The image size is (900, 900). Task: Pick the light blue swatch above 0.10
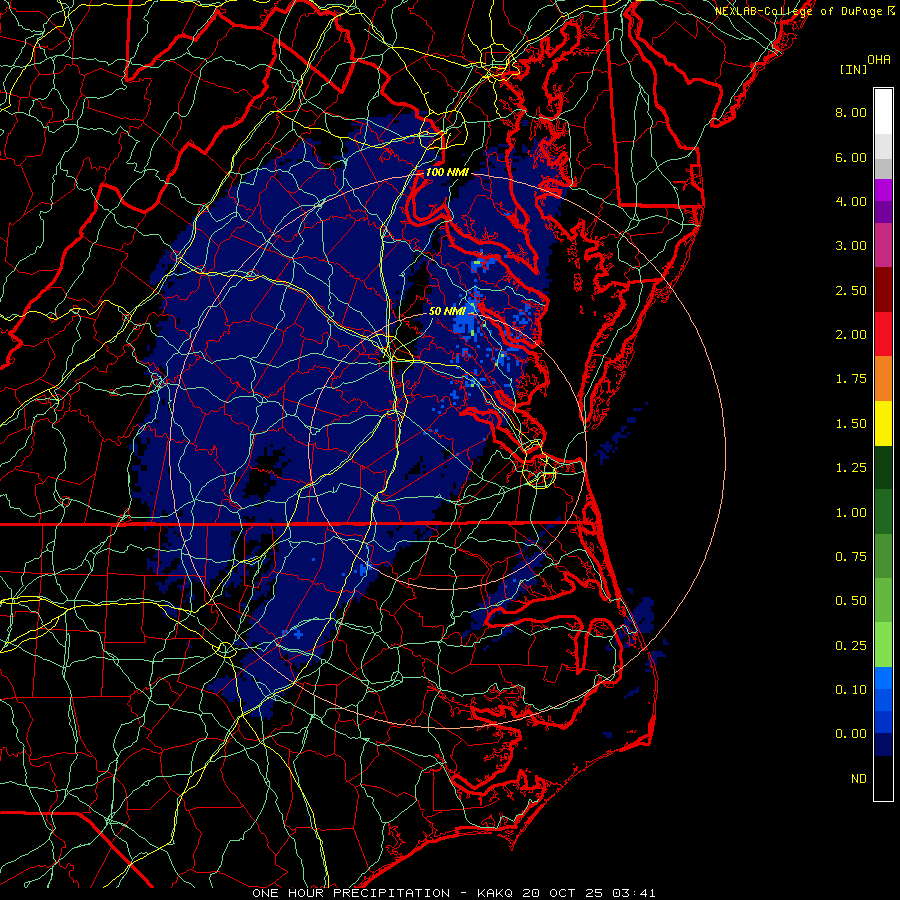point(883,678)
